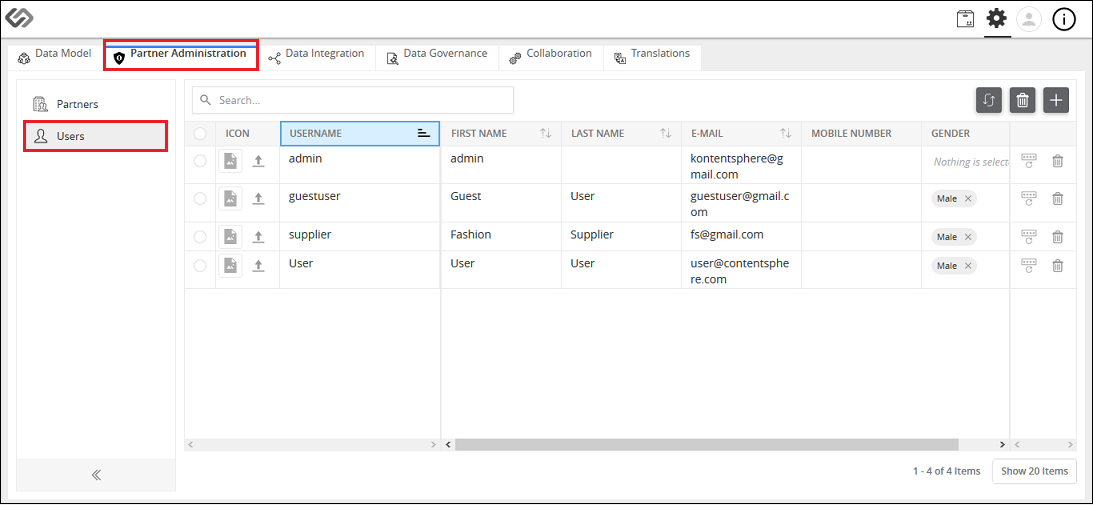1093x505 pixels.
Task: Click left arrow of main horizontal scrollbar
Action: coord(448,444)
